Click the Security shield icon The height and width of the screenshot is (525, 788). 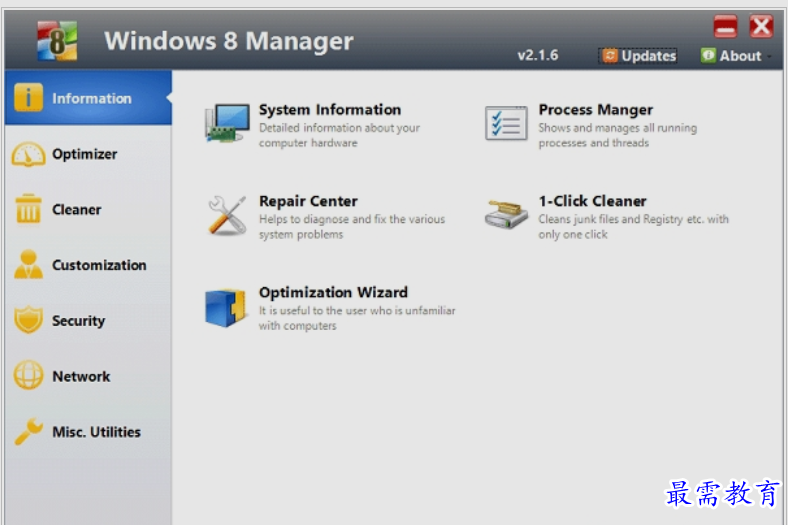(28, 320)
